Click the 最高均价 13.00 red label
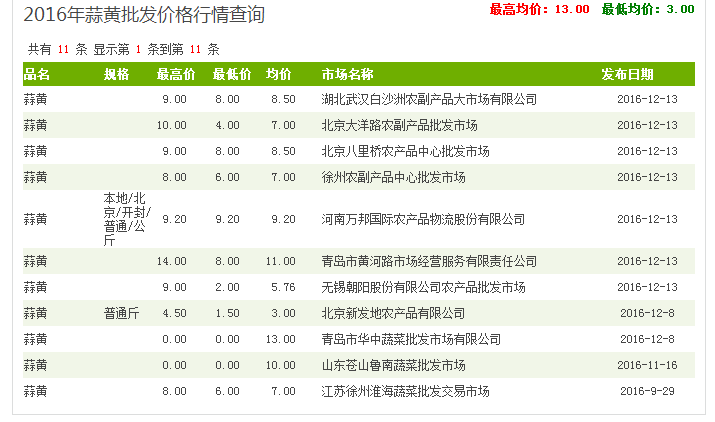Image resolution: width=715 pixels, height=422 pixels. (539, 9)
